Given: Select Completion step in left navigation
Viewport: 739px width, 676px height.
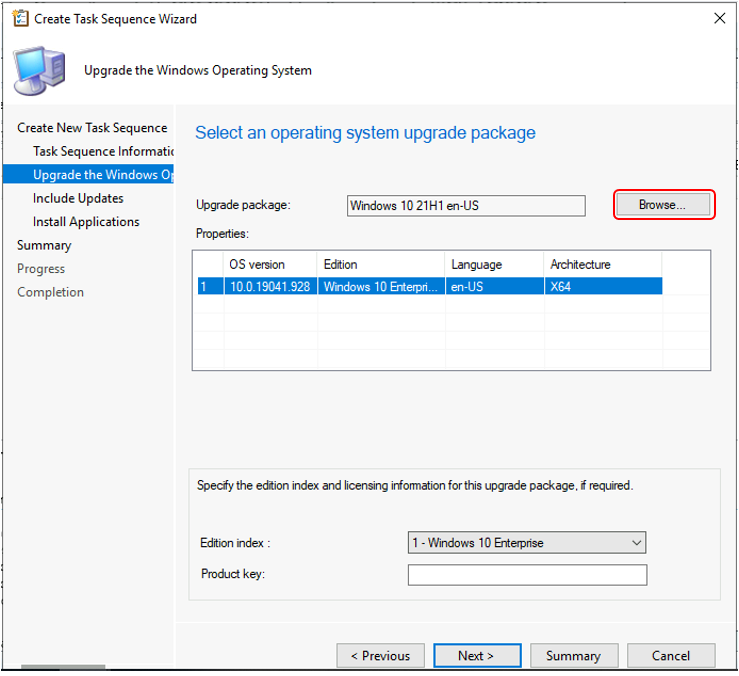Looking at the screenshot, I should click(50, 292).
